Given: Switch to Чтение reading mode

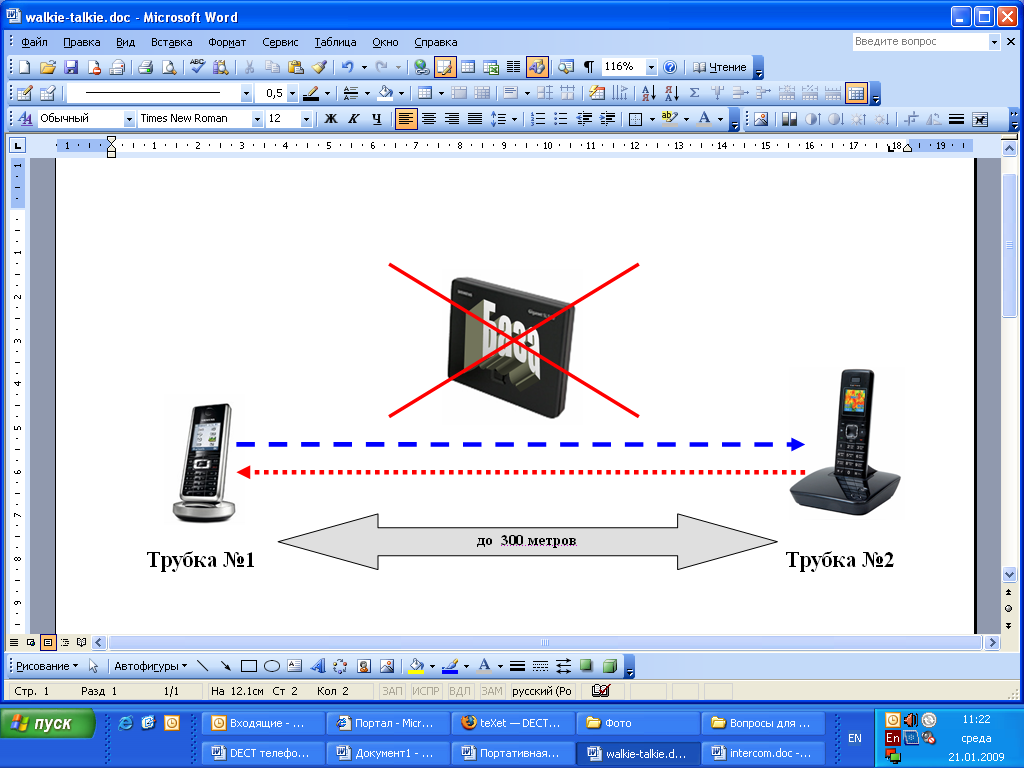Looking at the screenshot, I should 719,67.
